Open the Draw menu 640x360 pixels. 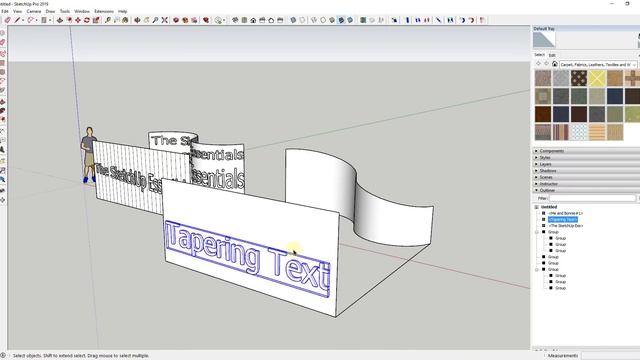[50, 11]
